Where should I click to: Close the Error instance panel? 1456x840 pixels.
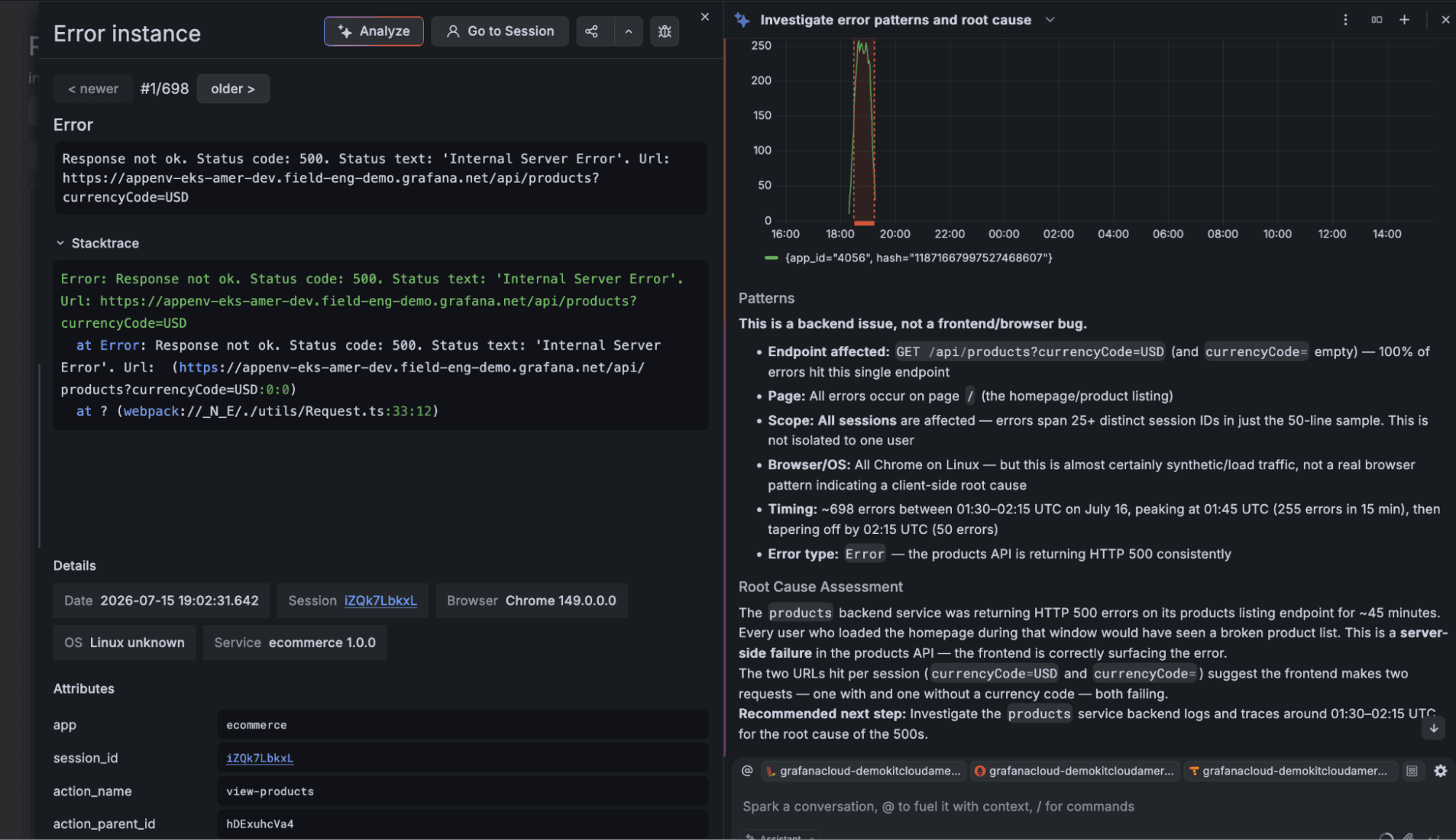coord(704,17)
